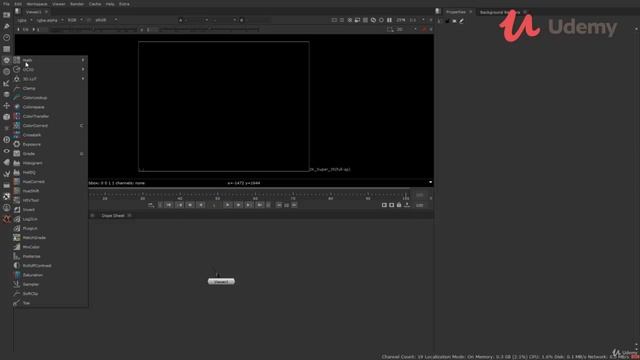Screen dimensions: 640x360
Task: Click the viewer gamma slider
Action: click(209, 29)
